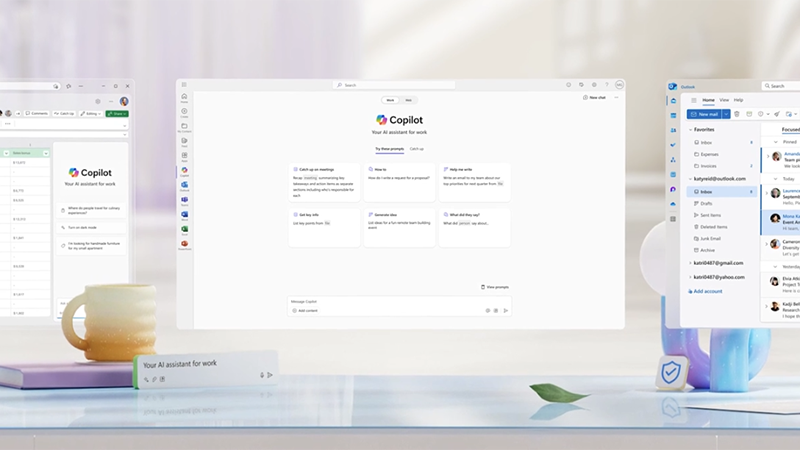This screenshot has height=450, width=800.
Task: Open Mail icon in Outlook left rail
Action: click(x=673, y=101)
